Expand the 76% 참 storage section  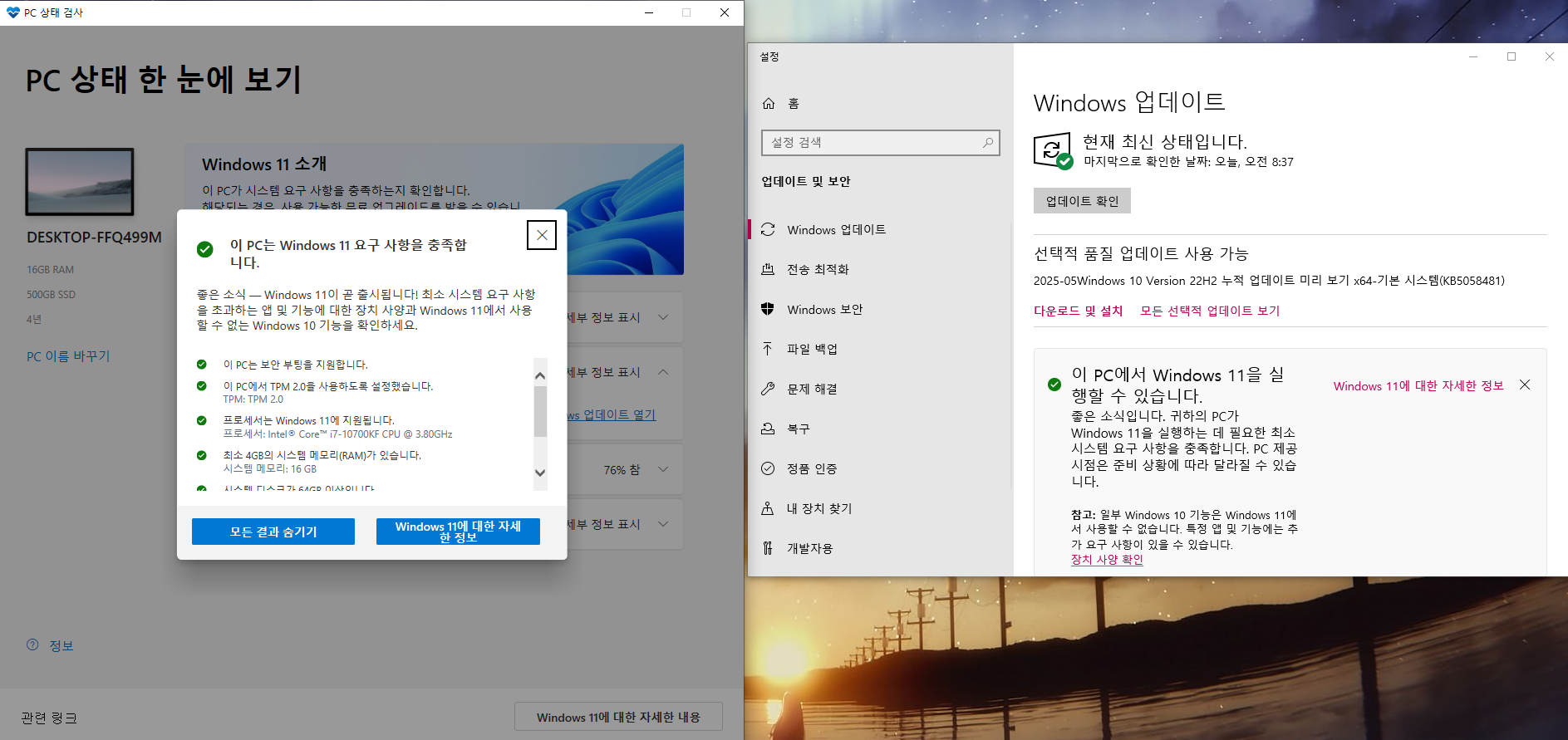pyautogui.click(x=663, y=469)
